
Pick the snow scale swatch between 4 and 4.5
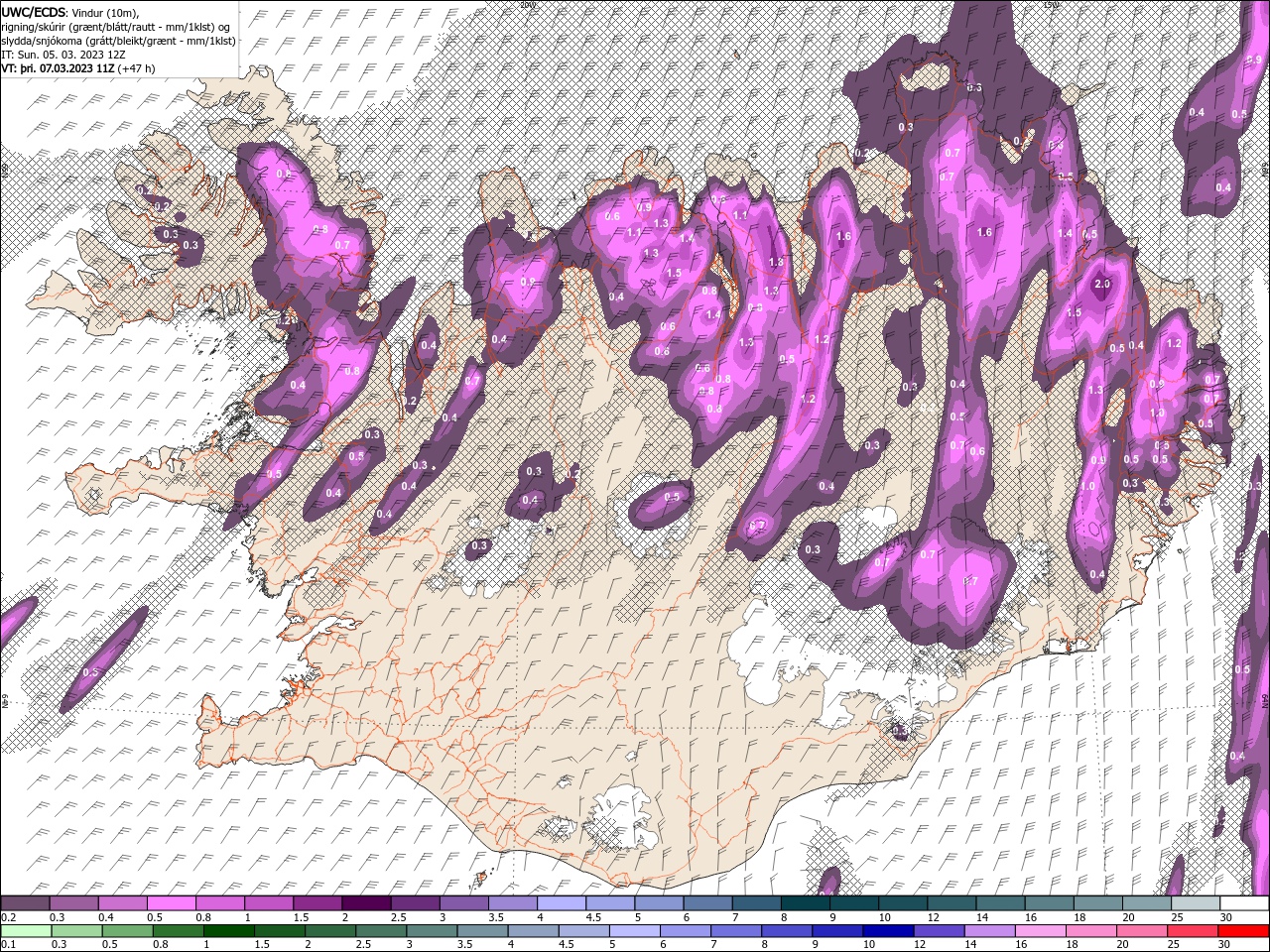pos(562,902)
